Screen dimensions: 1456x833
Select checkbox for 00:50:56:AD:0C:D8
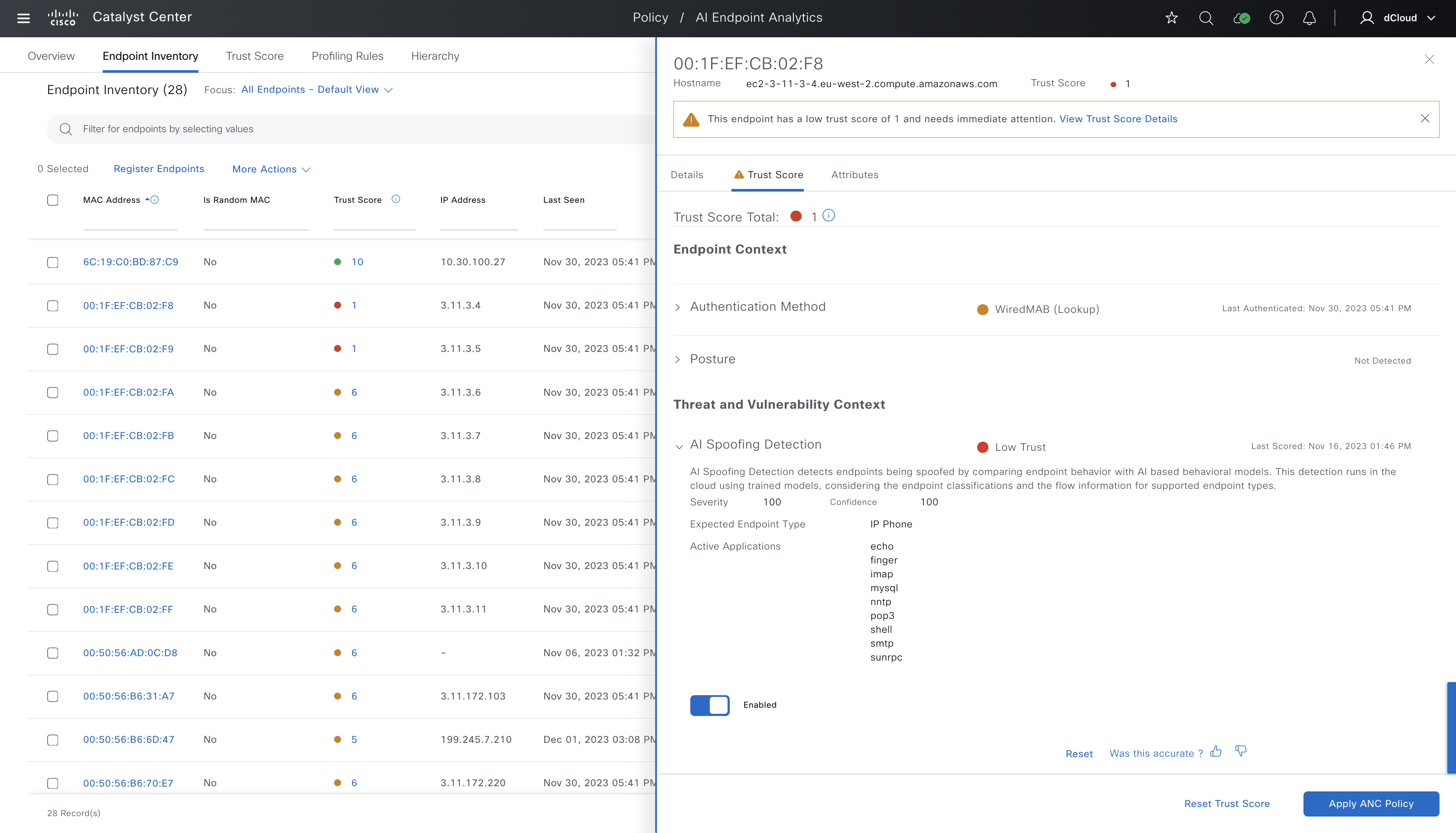pyautogui.click(x=52, y=653)
